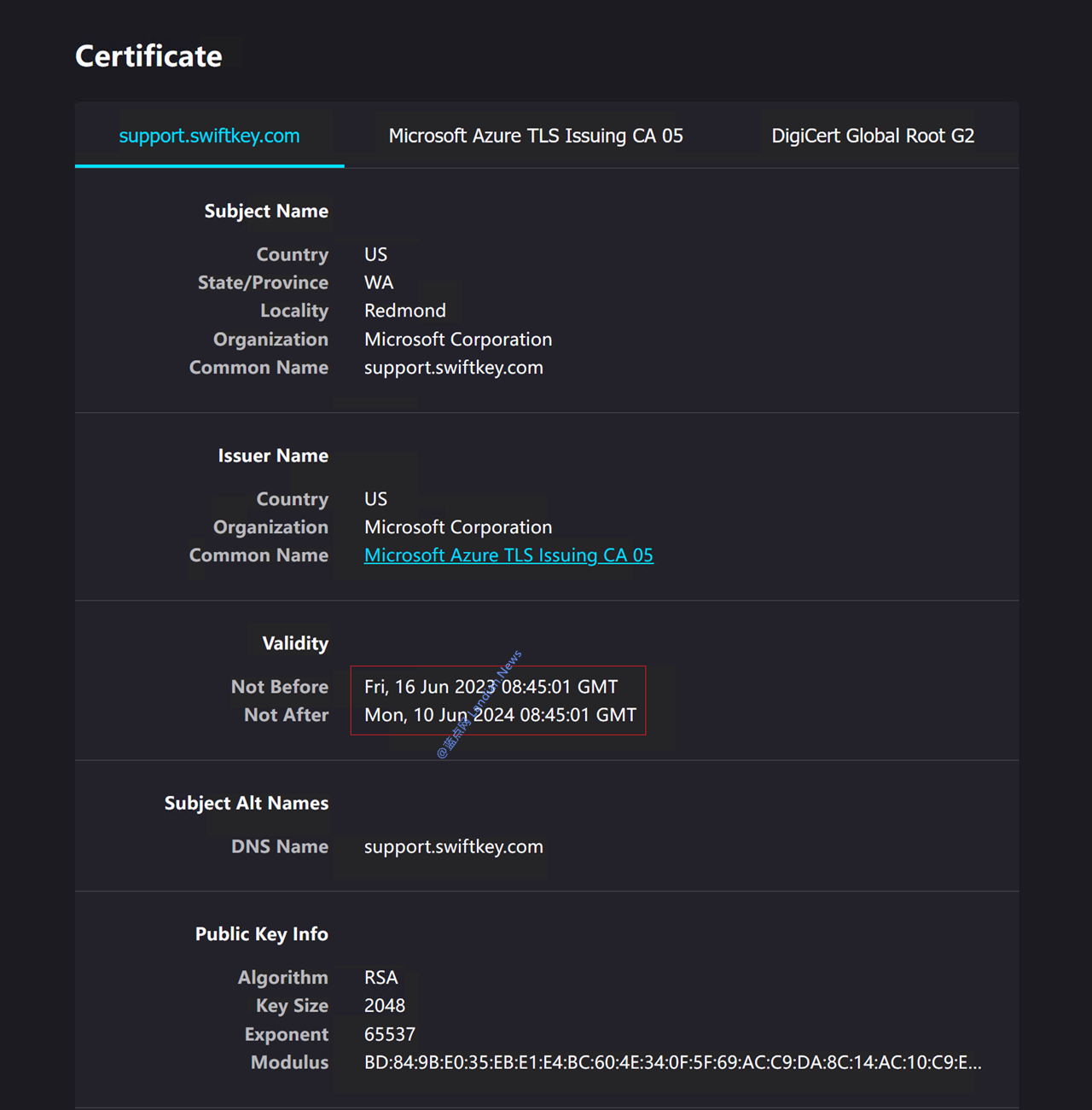Select the Algorithm value RSA
The height and width of the screenshot is (1110, 1092).
(x=381, y=978)
